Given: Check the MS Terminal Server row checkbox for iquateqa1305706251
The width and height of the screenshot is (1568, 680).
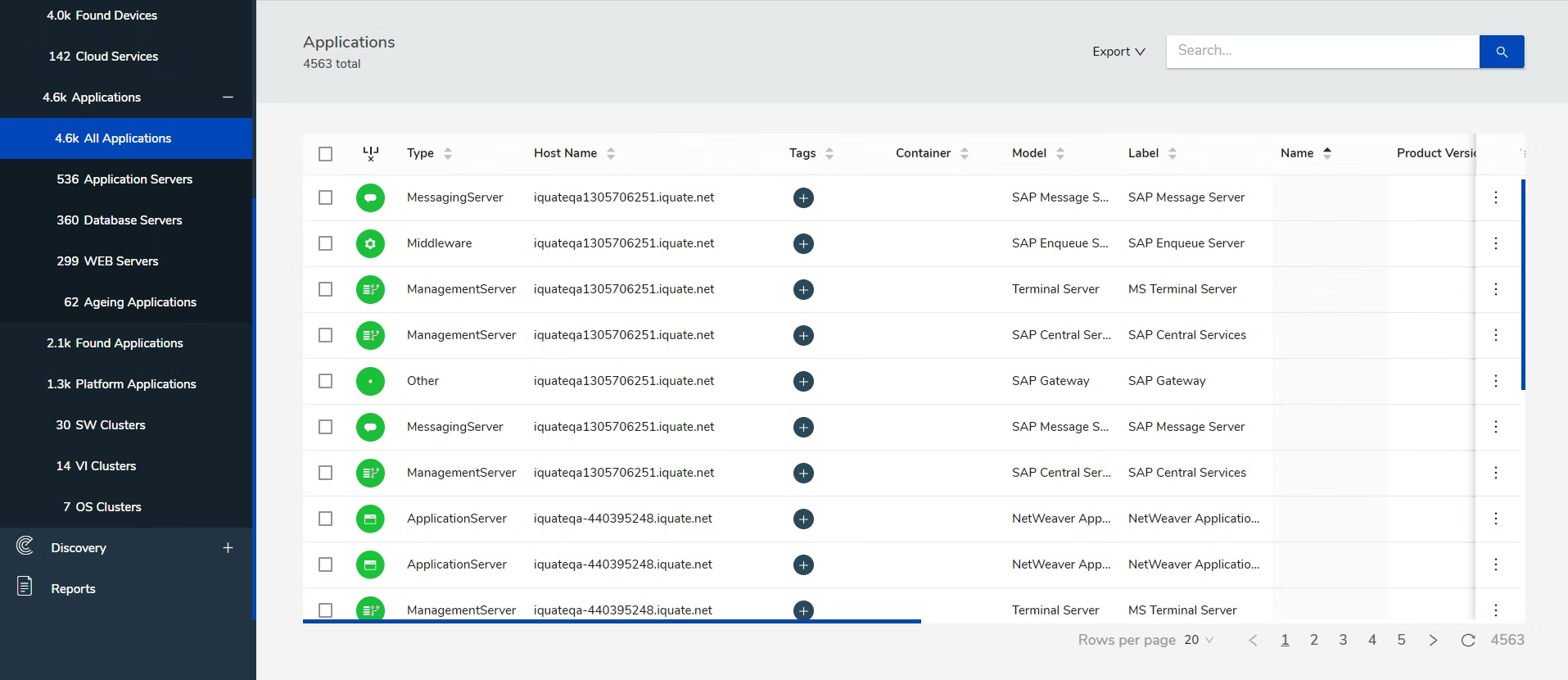Looking at the screenshot, I should click(x=325, y=289).
